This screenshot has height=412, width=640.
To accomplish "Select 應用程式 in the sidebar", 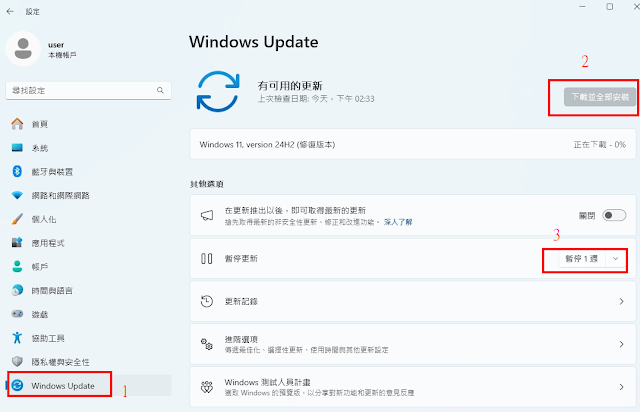I will coord(89,243).
